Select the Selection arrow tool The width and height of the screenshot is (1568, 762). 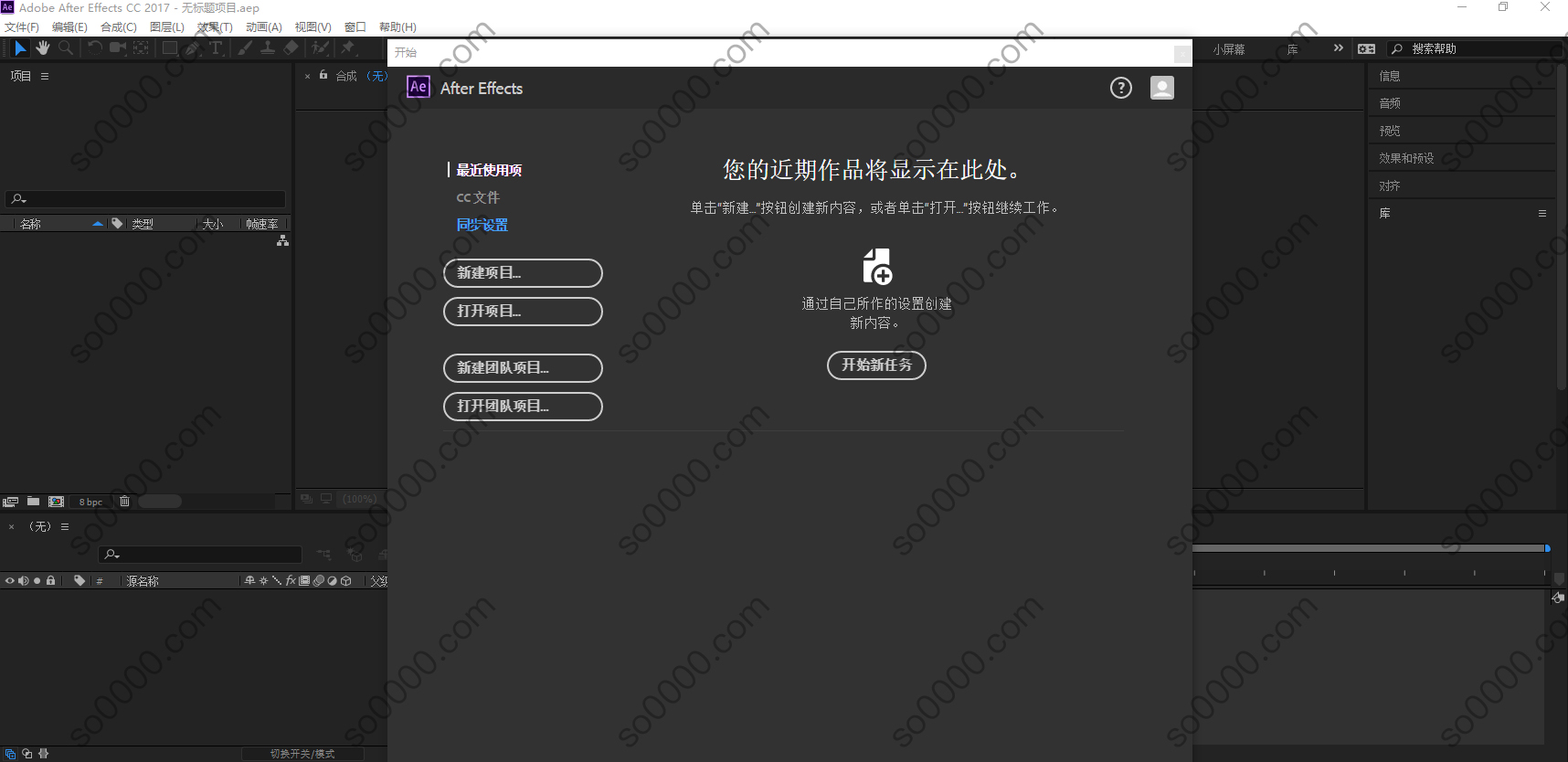click(20, 48)
